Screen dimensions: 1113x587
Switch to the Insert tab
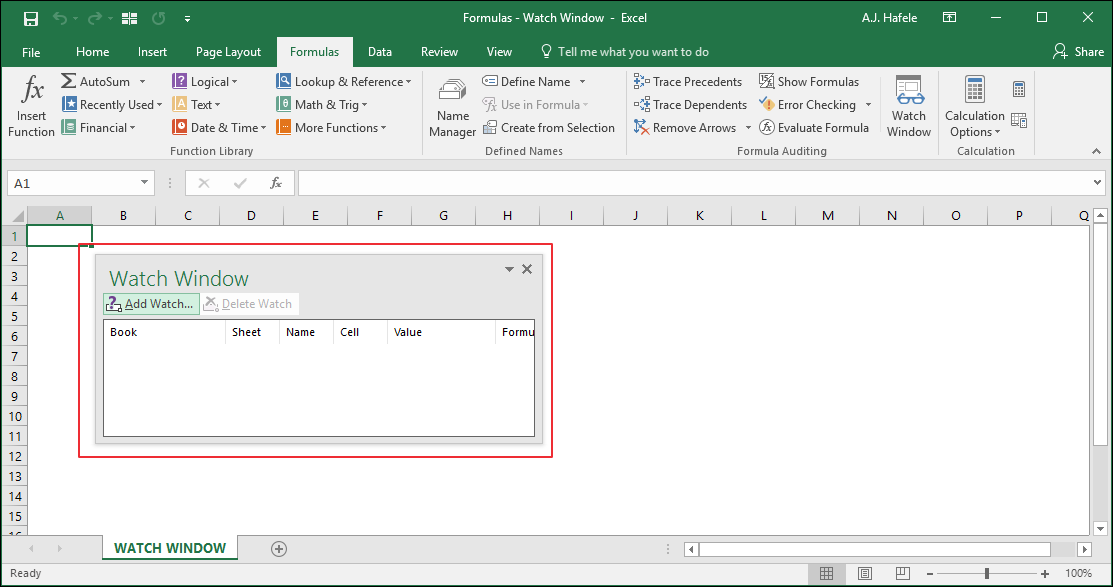tap(152, 52)
